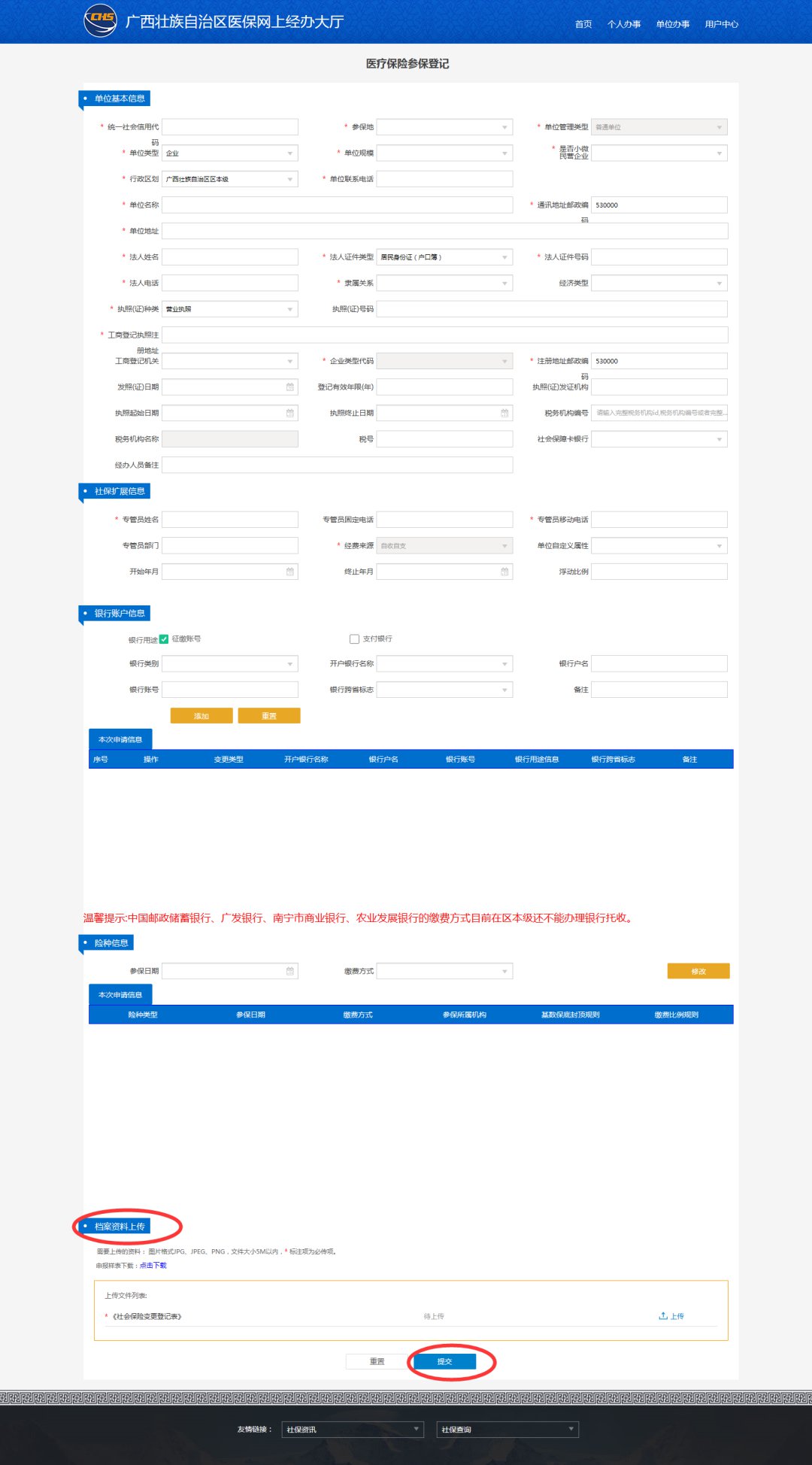Submit the form with 提交
Image resolution: width=812 pixels, height=1465 pixels.
click(444, 1361)
